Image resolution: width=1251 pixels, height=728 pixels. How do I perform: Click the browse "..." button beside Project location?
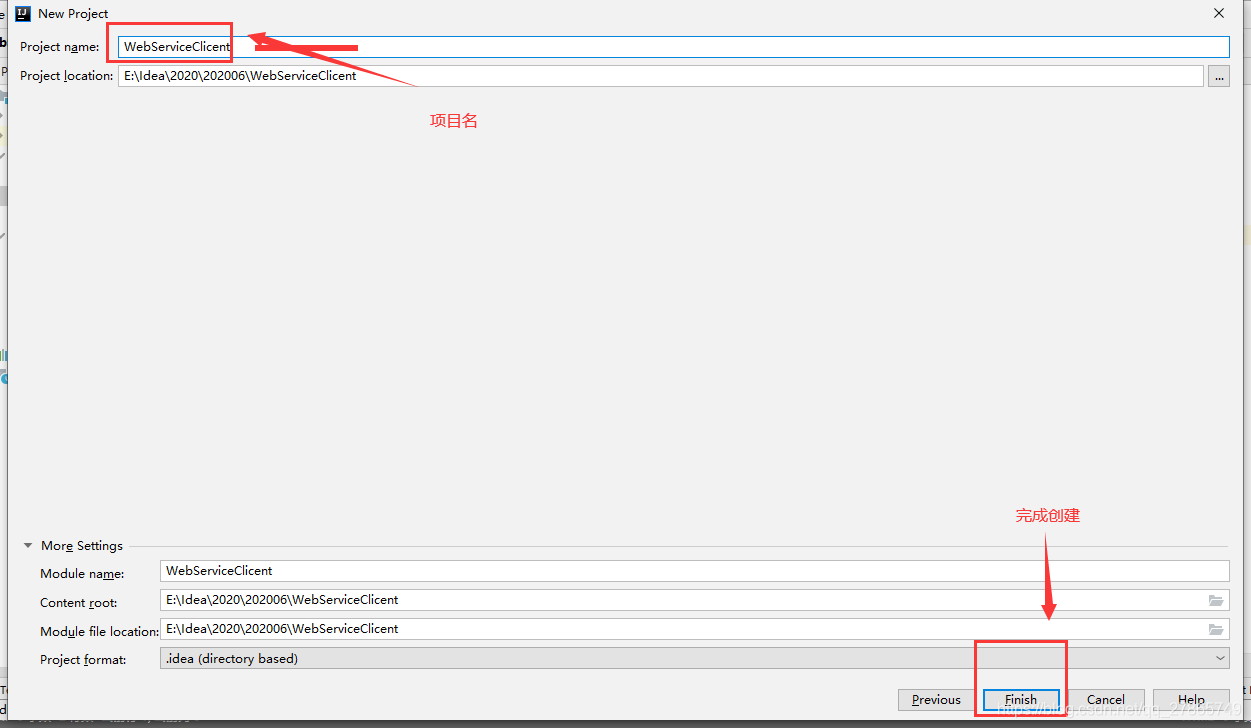pos(1218,75)
